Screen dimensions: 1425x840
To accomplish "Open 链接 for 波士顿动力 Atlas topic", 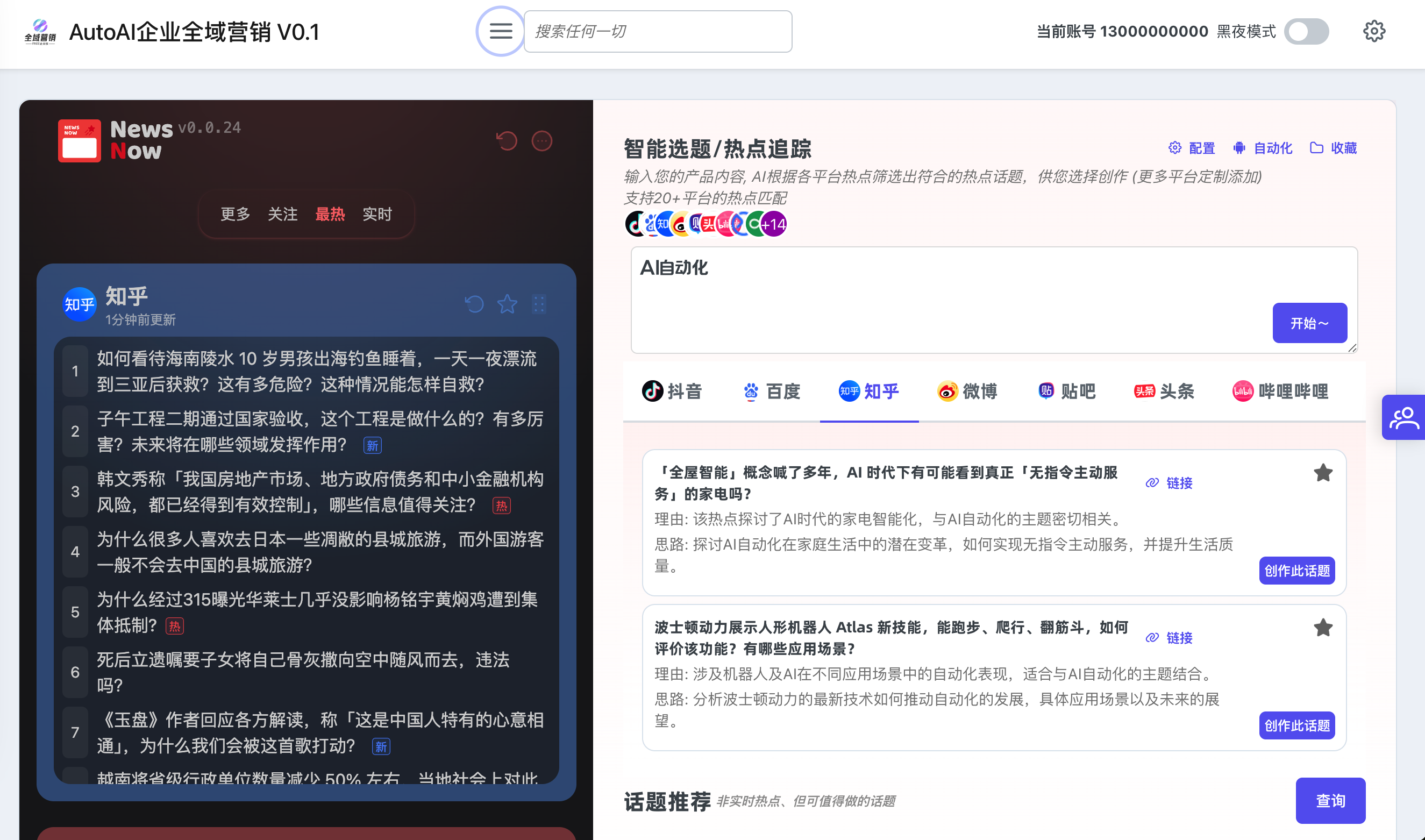I will 1169,638.
